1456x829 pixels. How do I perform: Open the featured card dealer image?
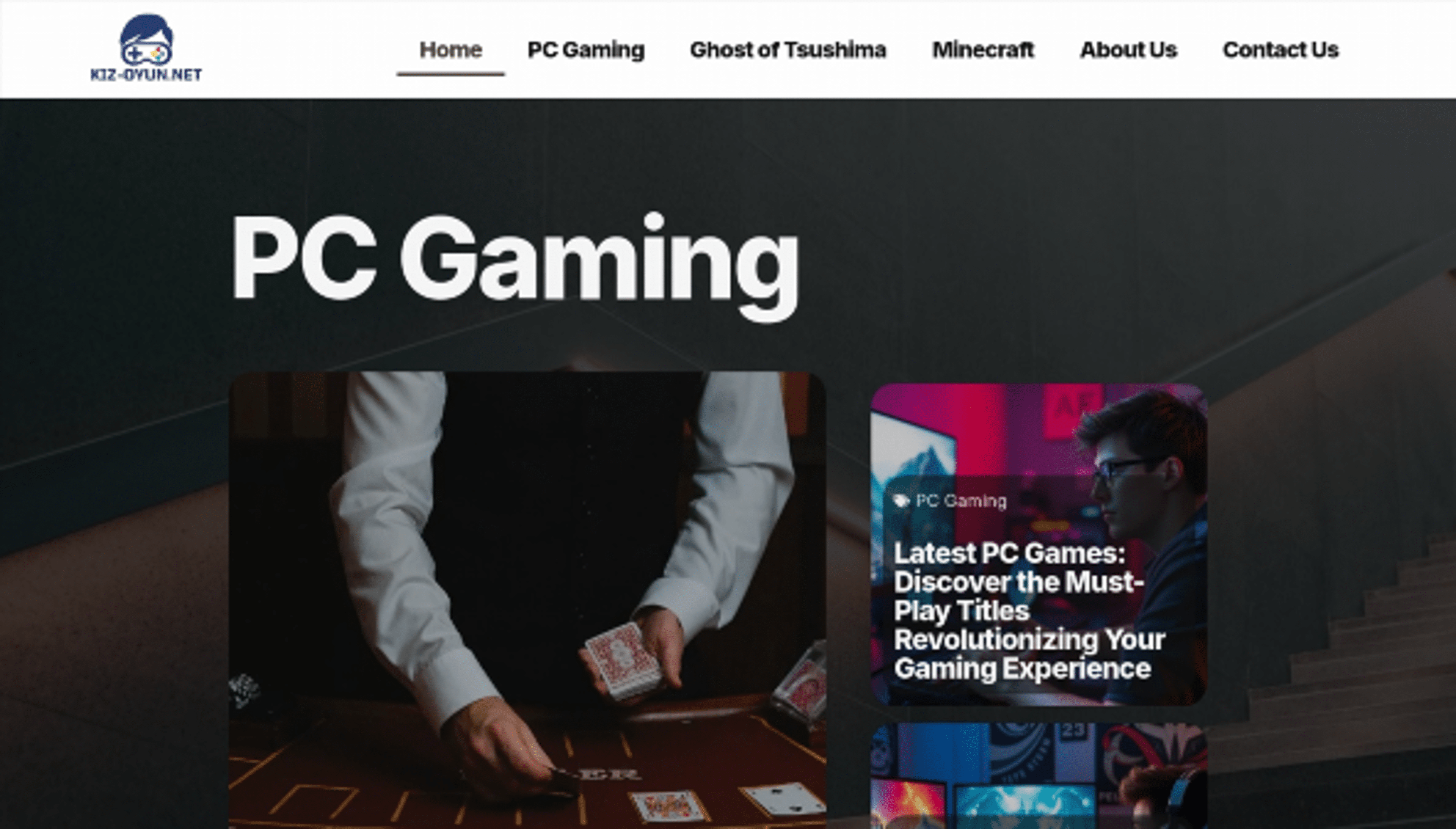tap(527, 600)
